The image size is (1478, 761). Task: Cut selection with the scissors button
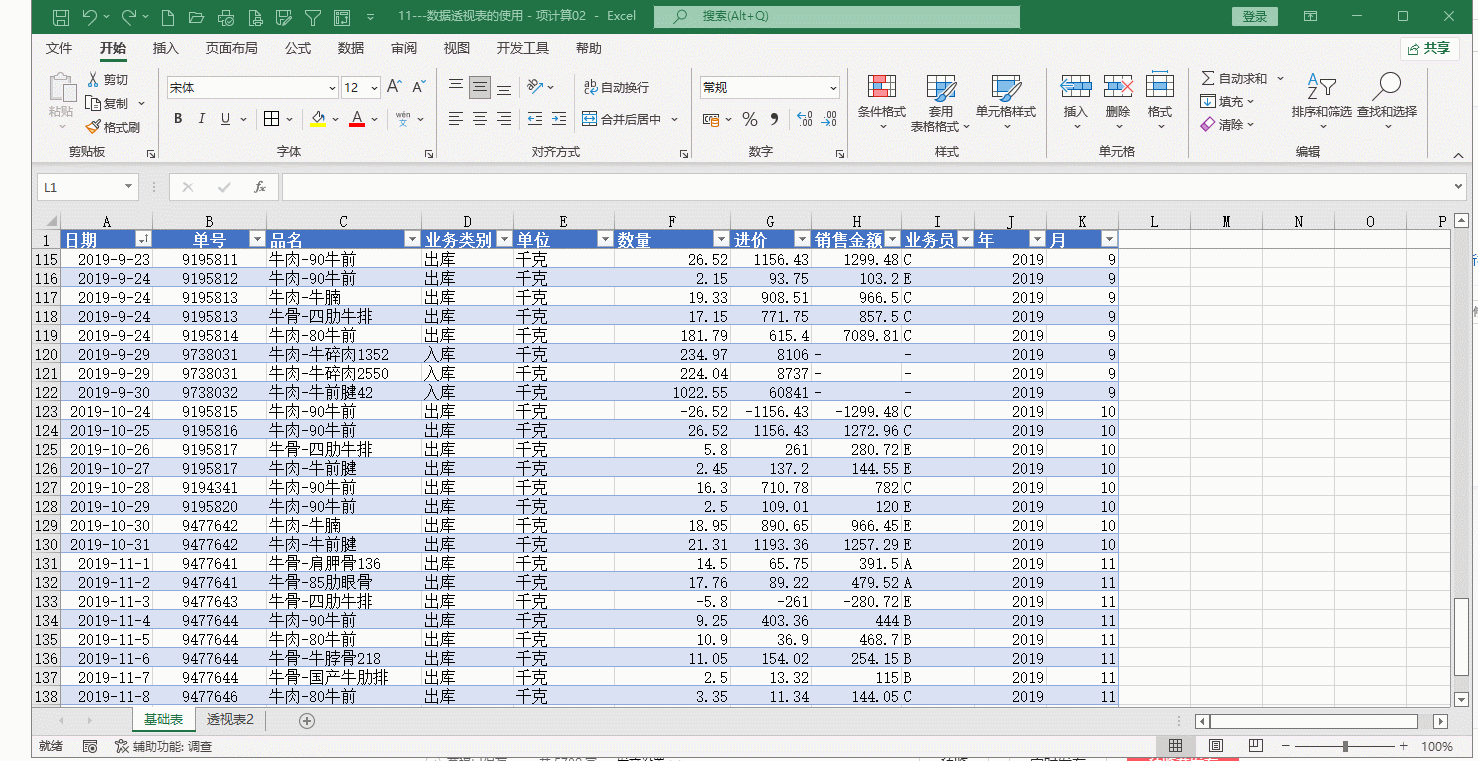tap(108, 79)
